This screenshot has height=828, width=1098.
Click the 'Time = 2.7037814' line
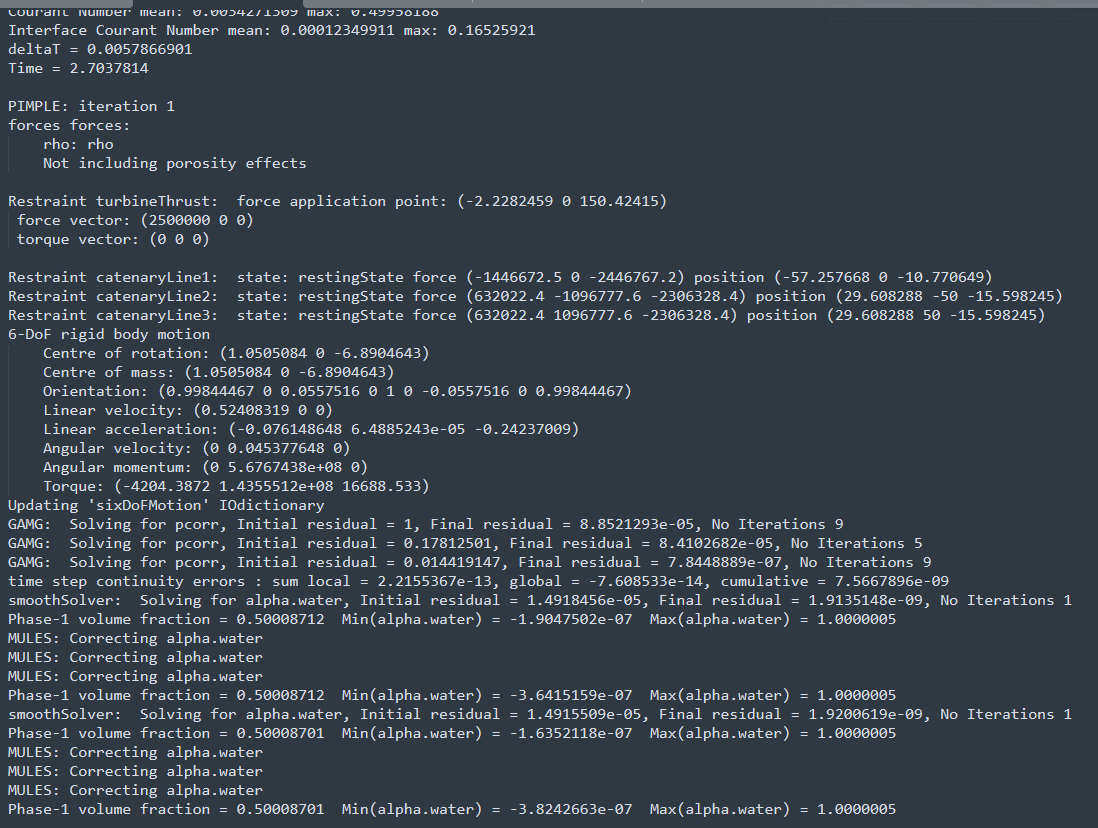click(x=79, y=68)
